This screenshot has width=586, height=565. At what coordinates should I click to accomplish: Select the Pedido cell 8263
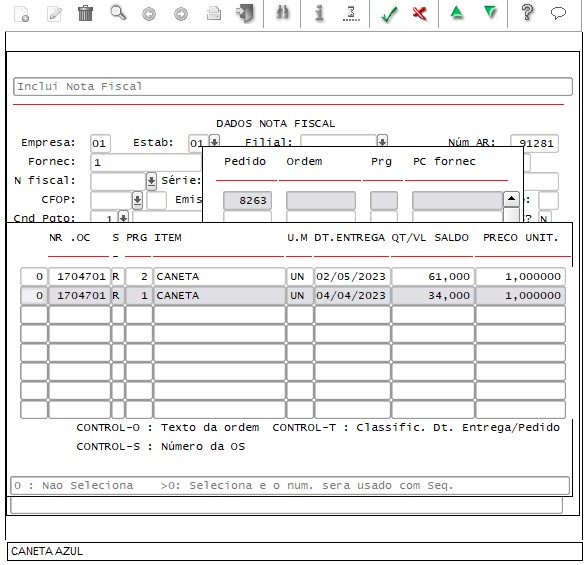click(x=247, y=201)
